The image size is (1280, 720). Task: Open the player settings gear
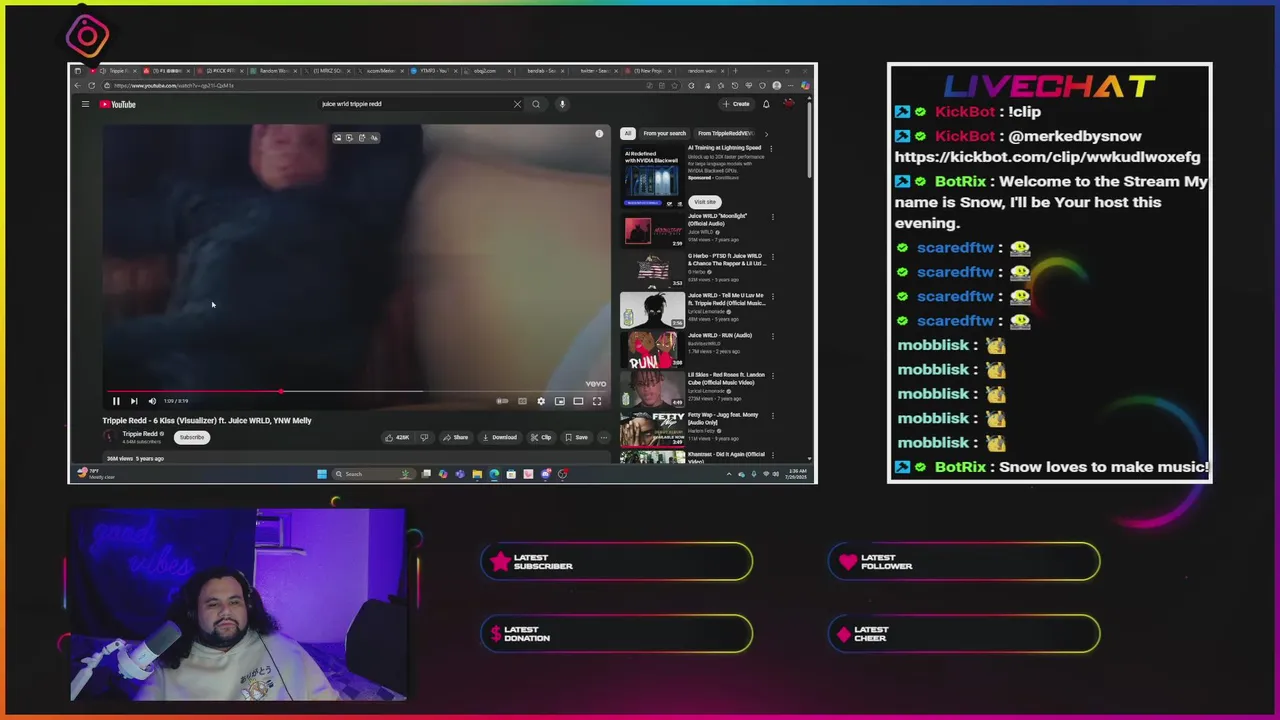point(541,401)
